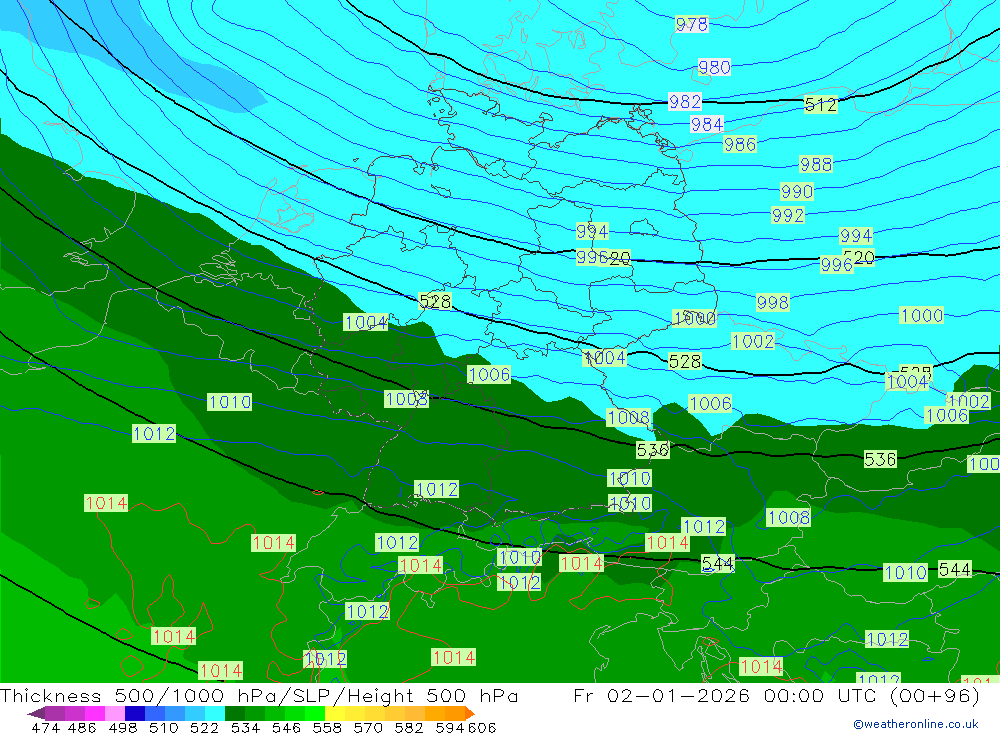Select the 982 pressure label
Image resolution: width=1000 pixels, height=733 pixels.
[x=684, y=101]
